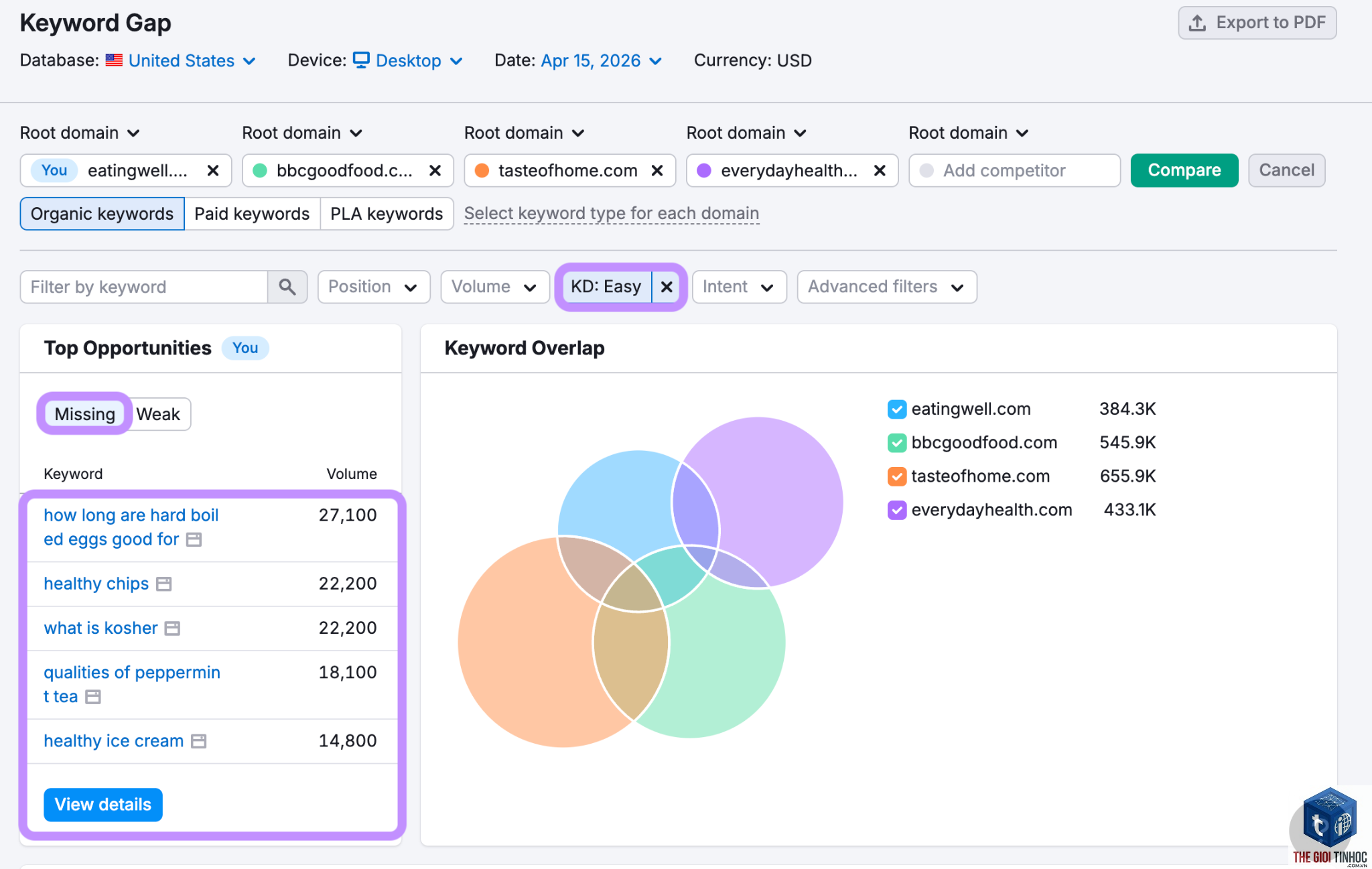Click the orange tasteofhome color dot
Screen dimensions: 1372x869
coord(482,171)
